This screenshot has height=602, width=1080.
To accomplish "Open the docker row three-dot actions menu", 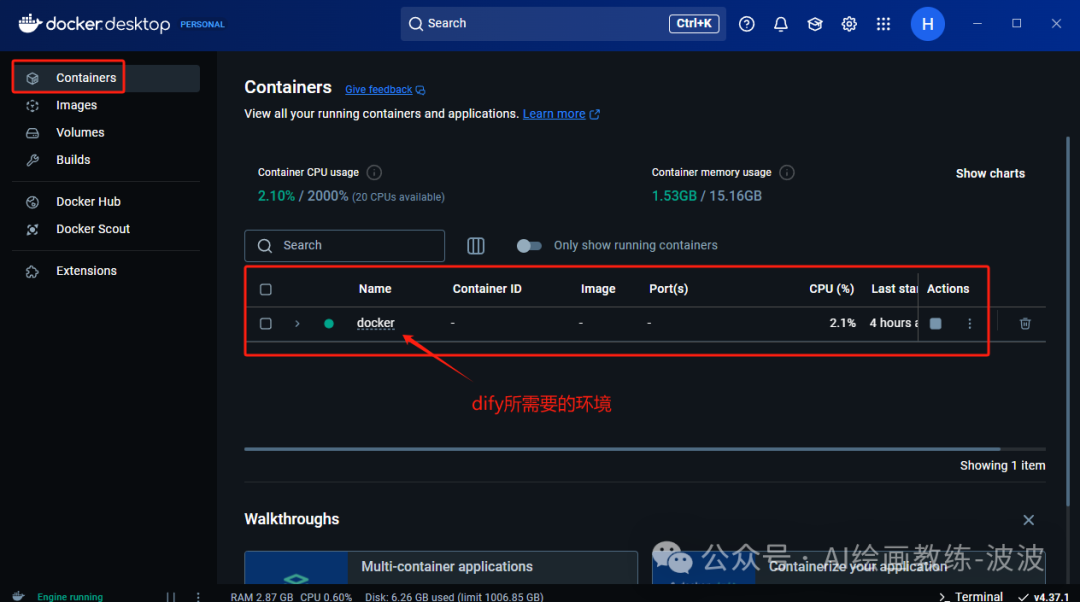I will pyautogui.click(x=970, y=324).
